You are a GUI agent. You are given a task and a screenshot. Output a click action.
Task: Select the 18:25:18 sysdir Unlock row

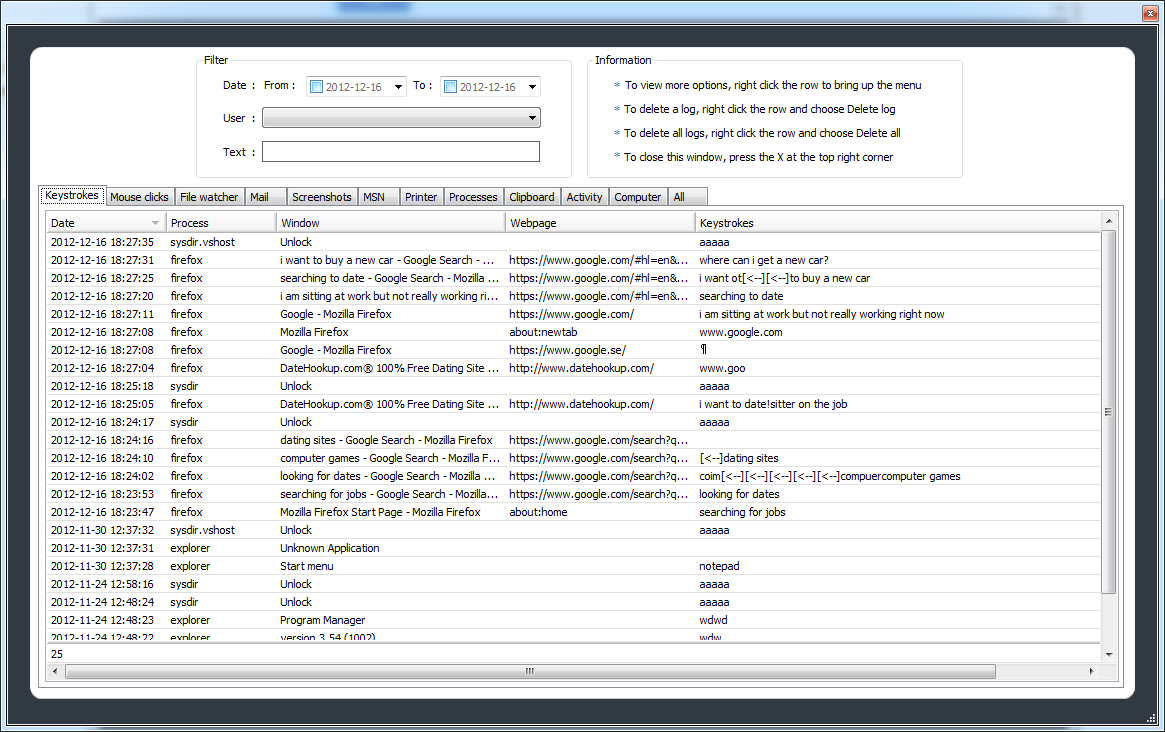573,386
